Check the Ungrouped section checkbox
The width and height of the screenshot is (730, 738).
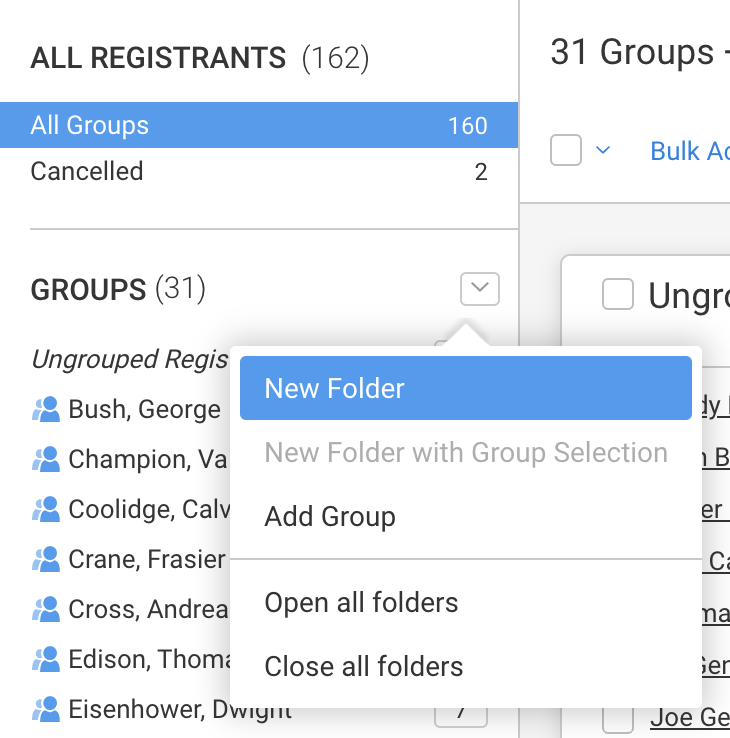point(618,295)
